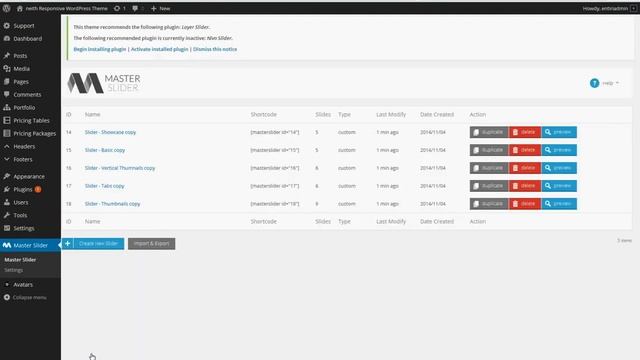This screenshot has width=640, height=360.
Task: Click the Settings sidebar icon
Action: coord(7,228)
